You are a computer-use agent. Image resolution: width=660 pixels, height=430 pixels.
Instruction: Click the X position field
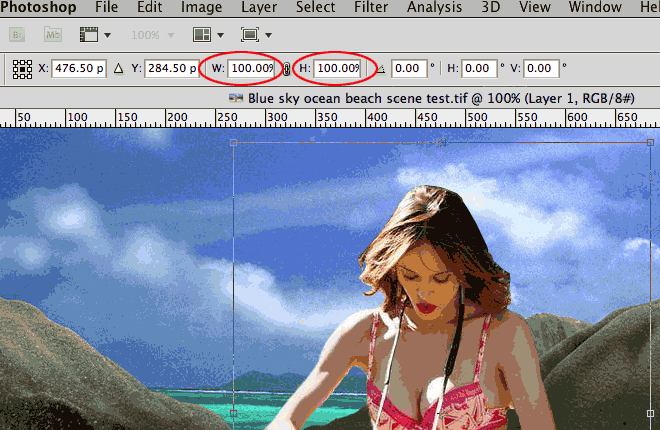pyautogui.click(x=79, y=68)
